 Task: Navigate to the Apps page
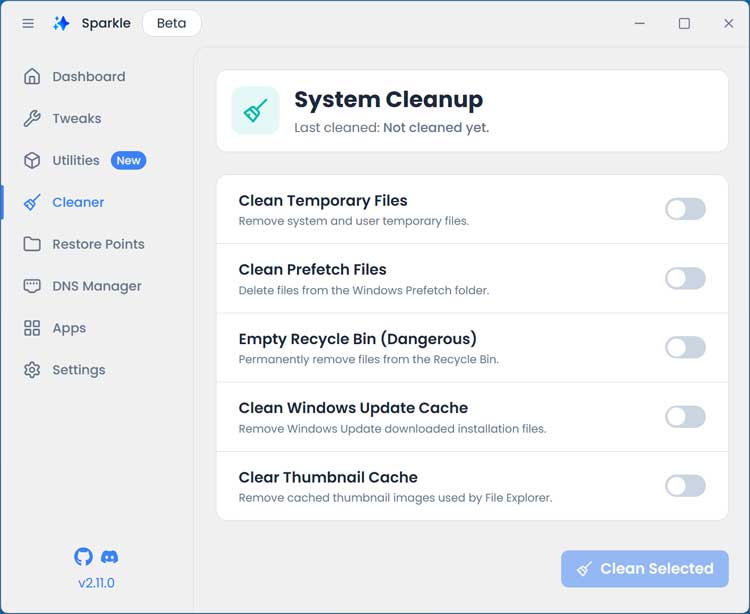pos(69,328)
